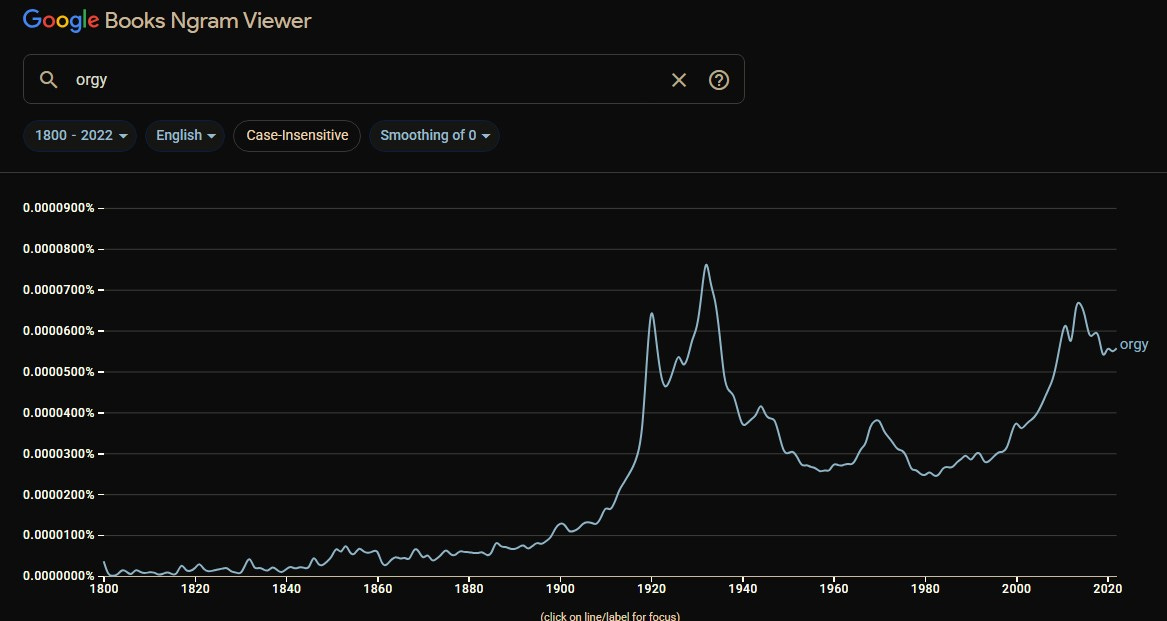Click the Google Books Ngram Viewer logo
Screen dimensions: 1167x621
[x=167, y=20]
